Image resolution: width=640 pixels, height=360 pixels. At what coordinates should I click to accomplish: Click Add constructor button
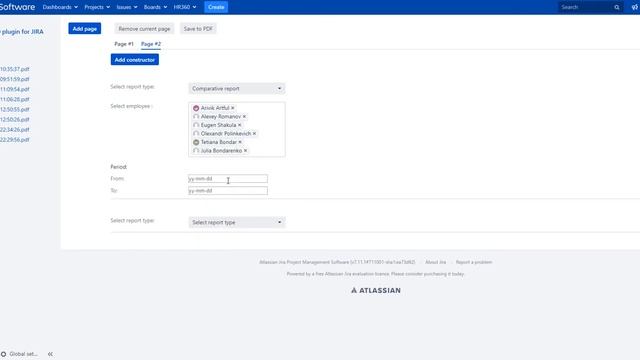coord(135,60)
